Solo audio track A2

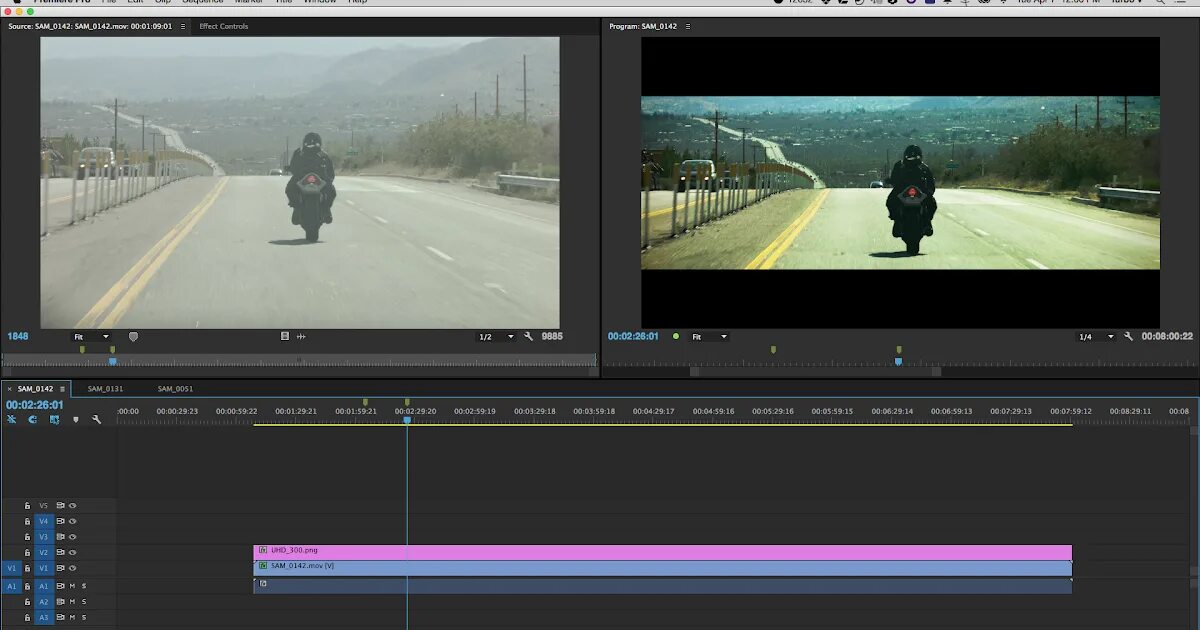[x=84, y=602]
